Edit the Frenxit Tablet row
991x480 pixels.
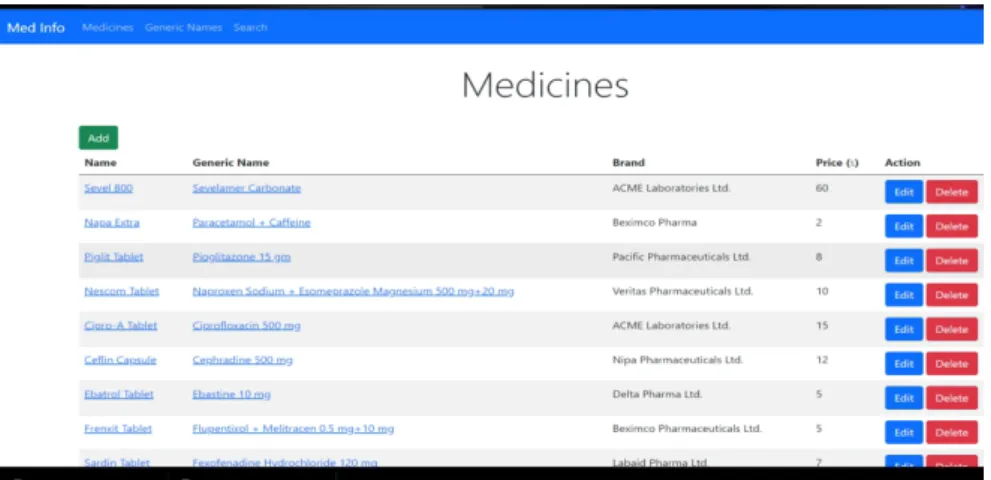[904, 433]
